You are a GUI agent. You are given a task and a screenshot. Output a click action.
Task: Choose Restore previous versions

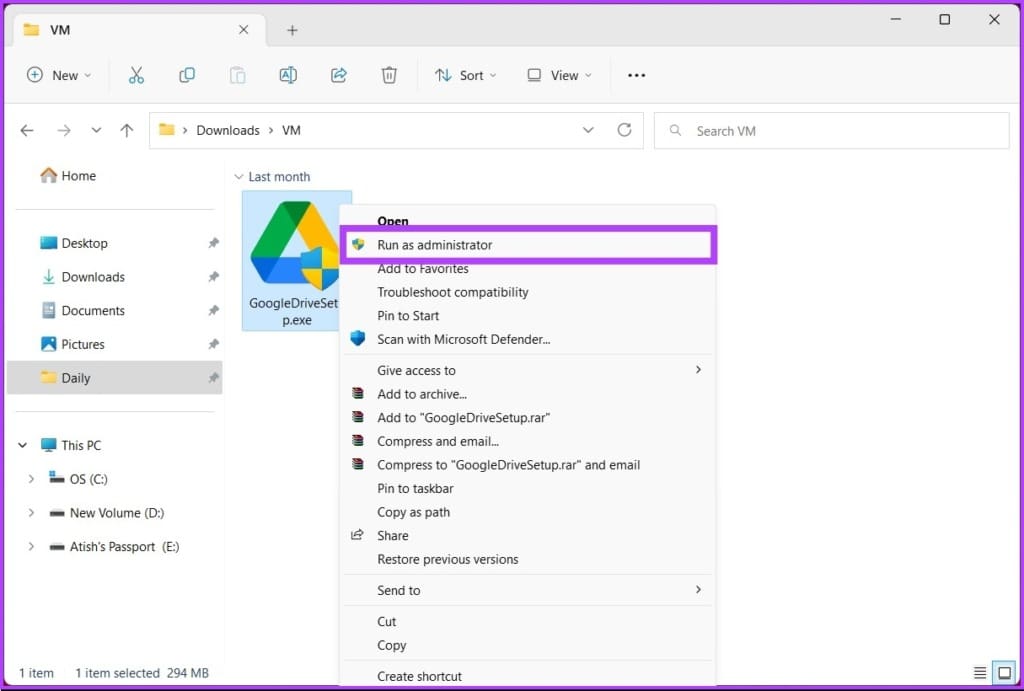click(528, 559)
